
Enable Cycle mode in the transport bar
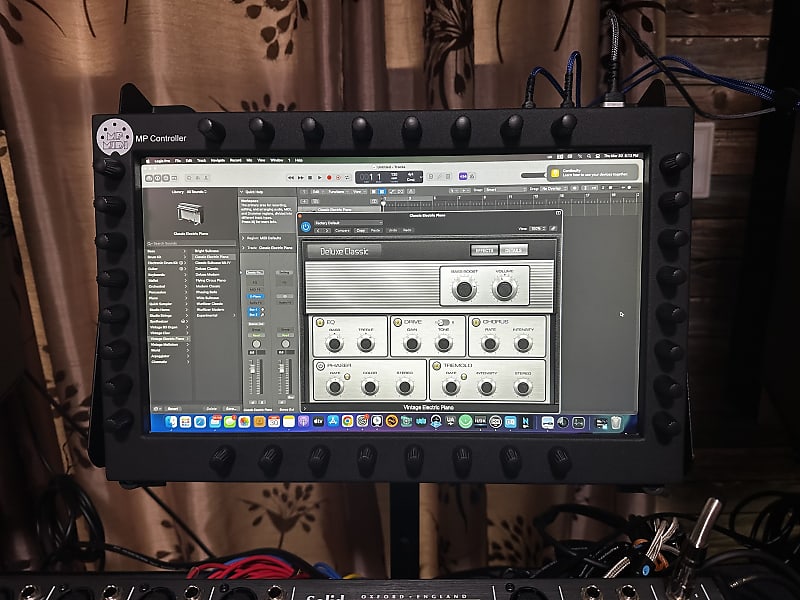(339, 177)
